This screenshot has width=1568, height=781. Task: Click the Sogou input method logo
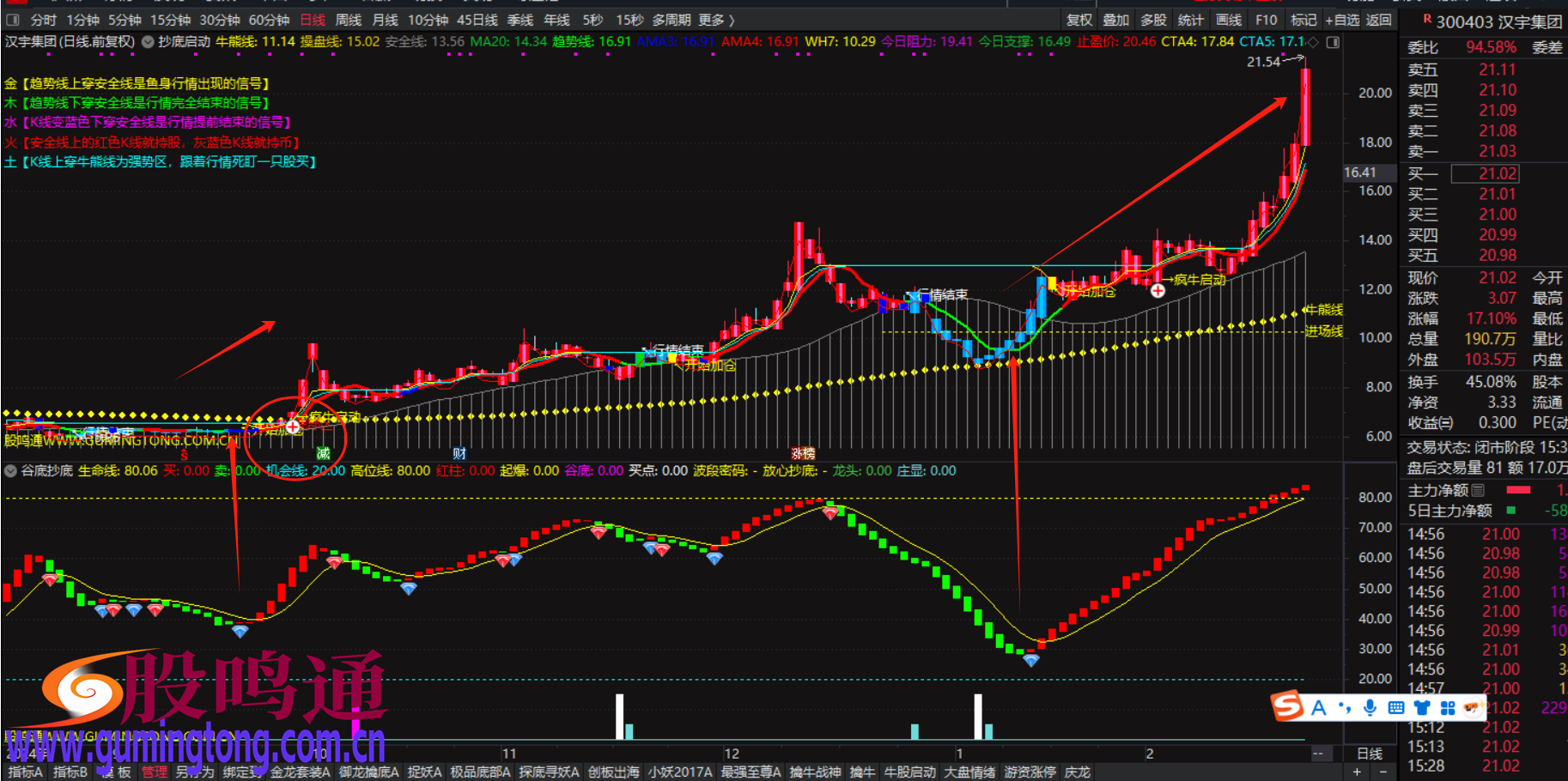(1287, 706)
